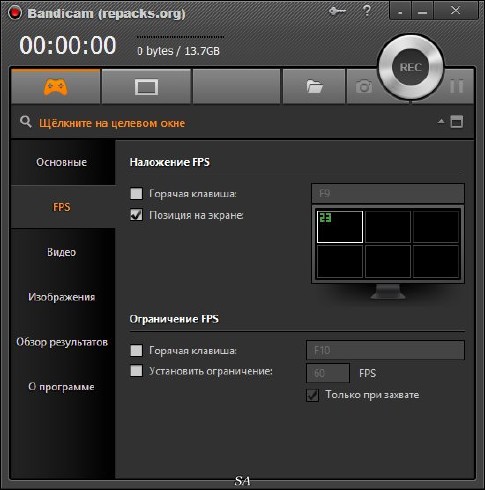Click the camera screenshot icon
This screenshot has height=490, width=485.
coord(364,87)
